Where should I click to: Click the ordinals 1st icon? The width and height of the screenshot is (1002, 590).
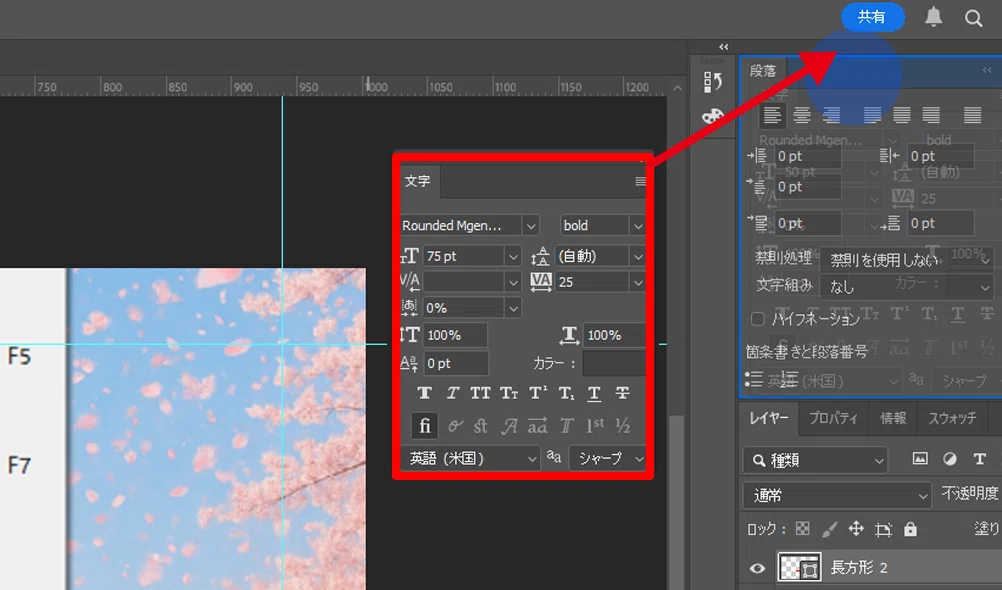point(595,426)
